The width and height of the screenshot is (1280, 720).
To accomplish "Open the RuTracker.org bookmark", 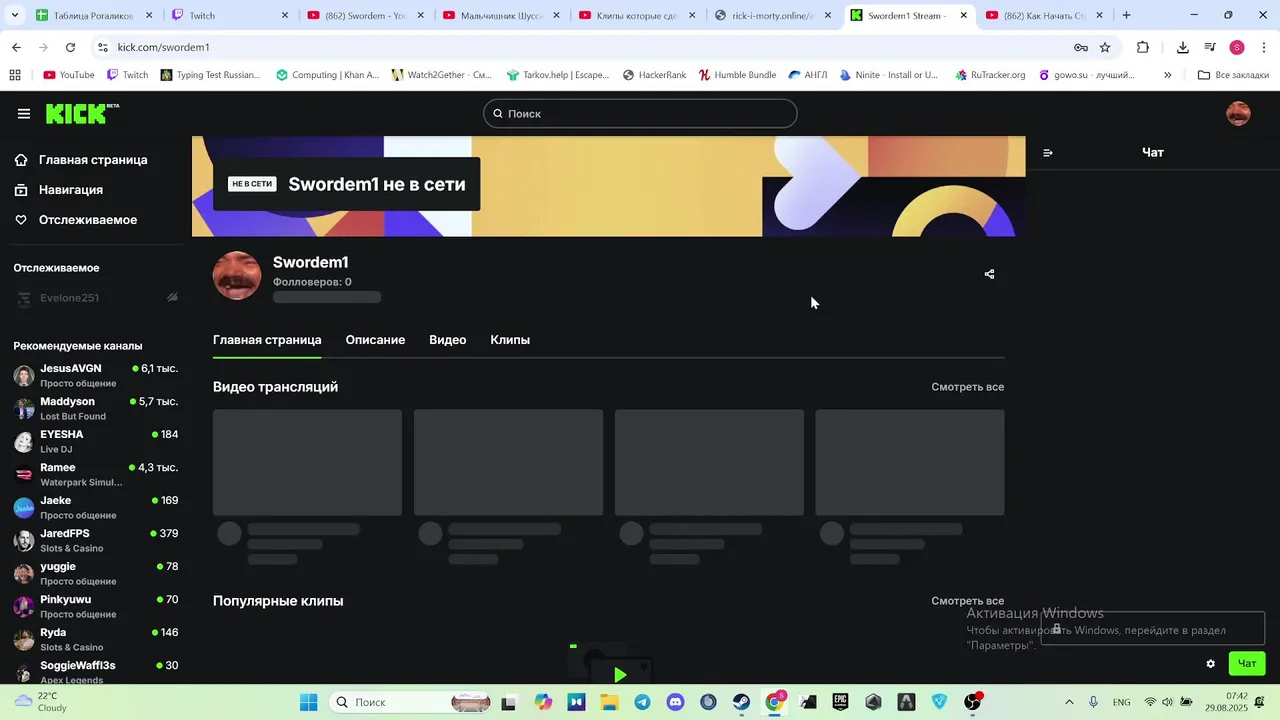I will click(x=990, y=75).
